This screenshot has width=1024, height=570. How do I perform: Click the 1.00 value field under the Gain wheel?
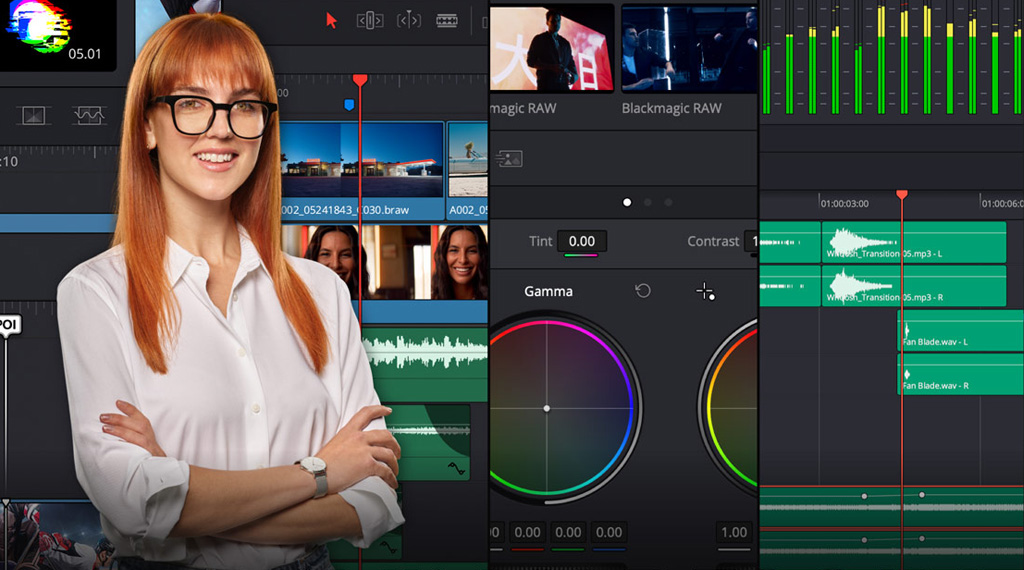(733, 533)
